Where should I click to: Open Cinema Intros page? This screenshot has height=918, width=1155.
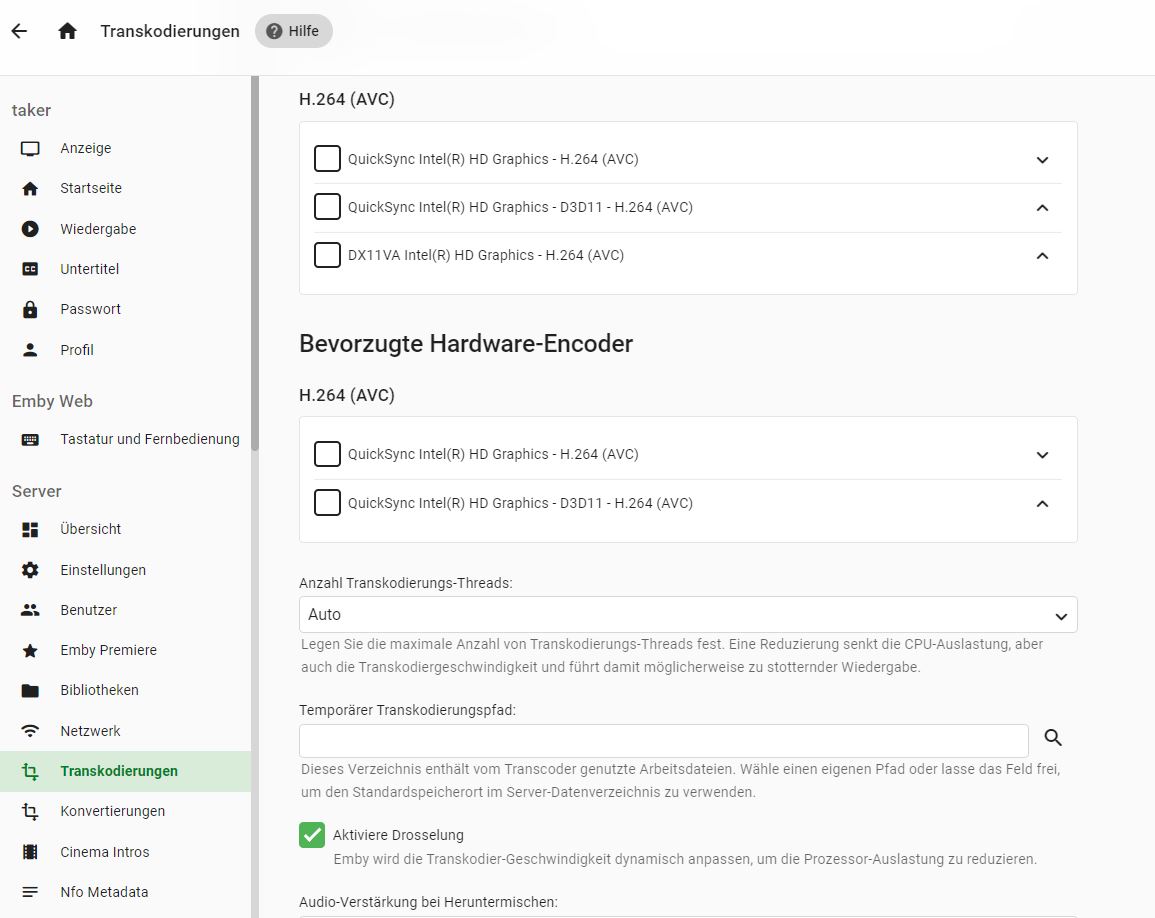[125, 852]
